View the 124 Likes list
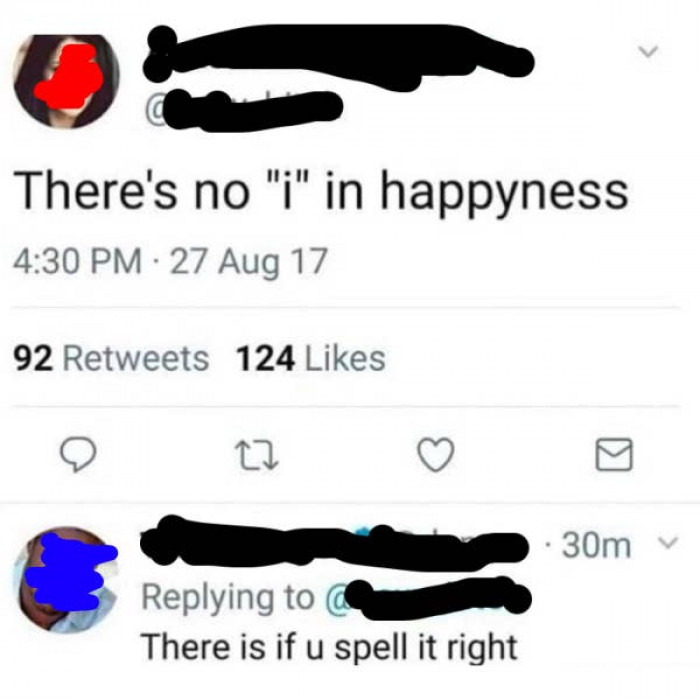This screenshot has height=700, width=700. (310, 359)
